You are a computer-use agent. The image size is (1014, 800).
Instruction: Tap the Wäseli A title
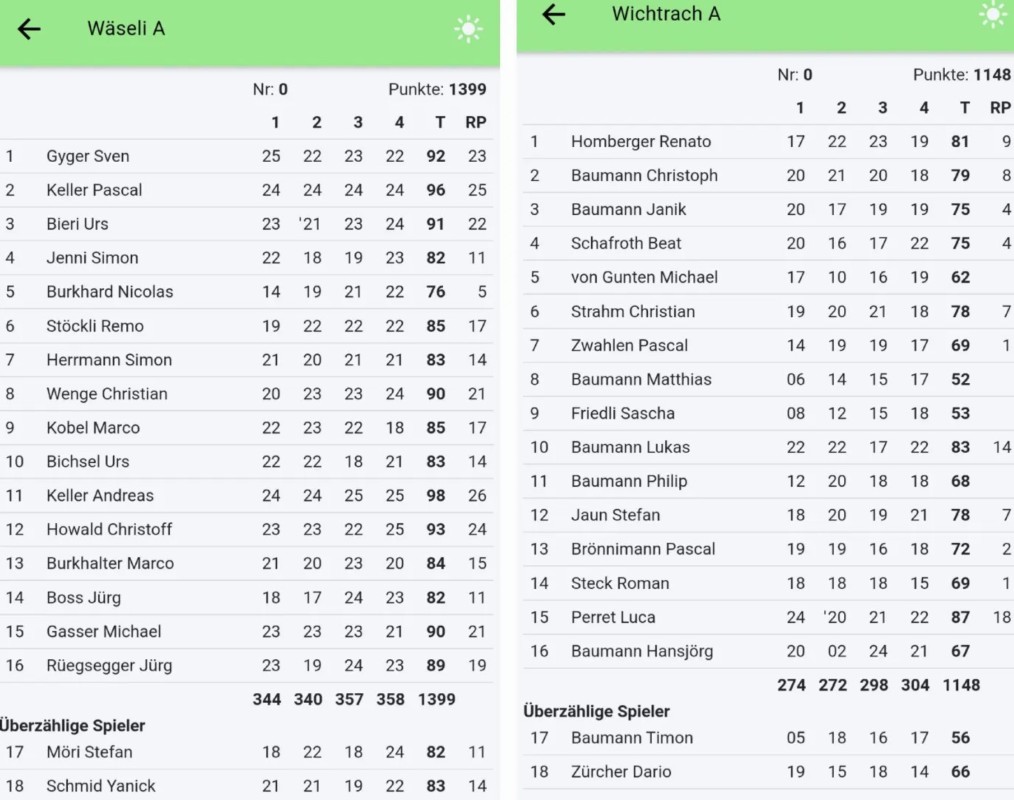pyautogui.click(x=126, y=29)
